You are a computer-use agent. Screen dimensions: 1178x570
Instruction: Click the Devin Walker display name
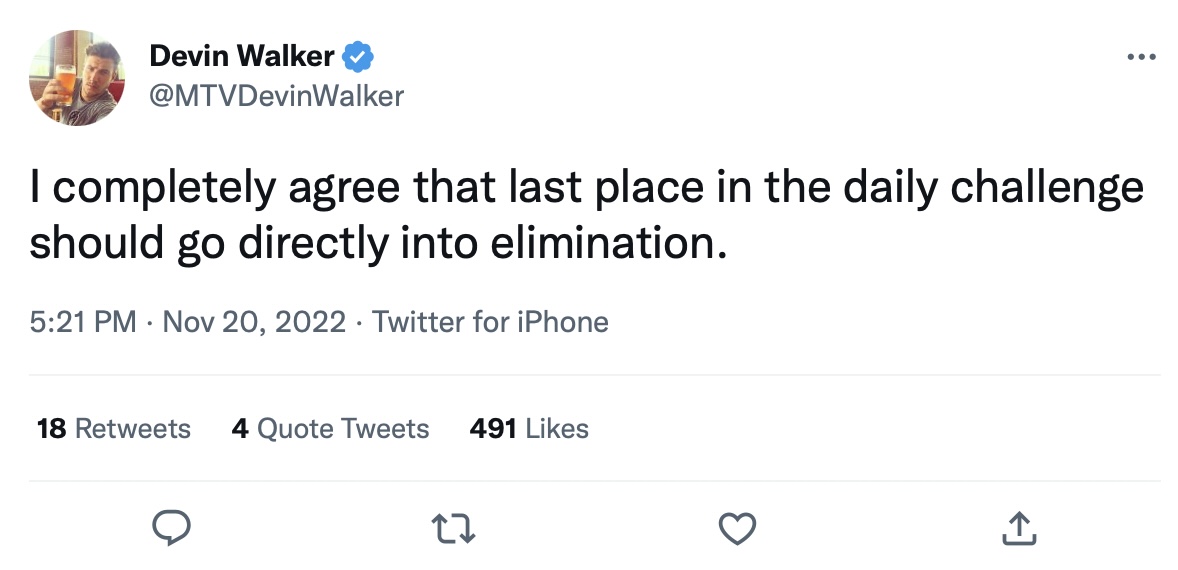pyautogui.click(x=242, y=57)
